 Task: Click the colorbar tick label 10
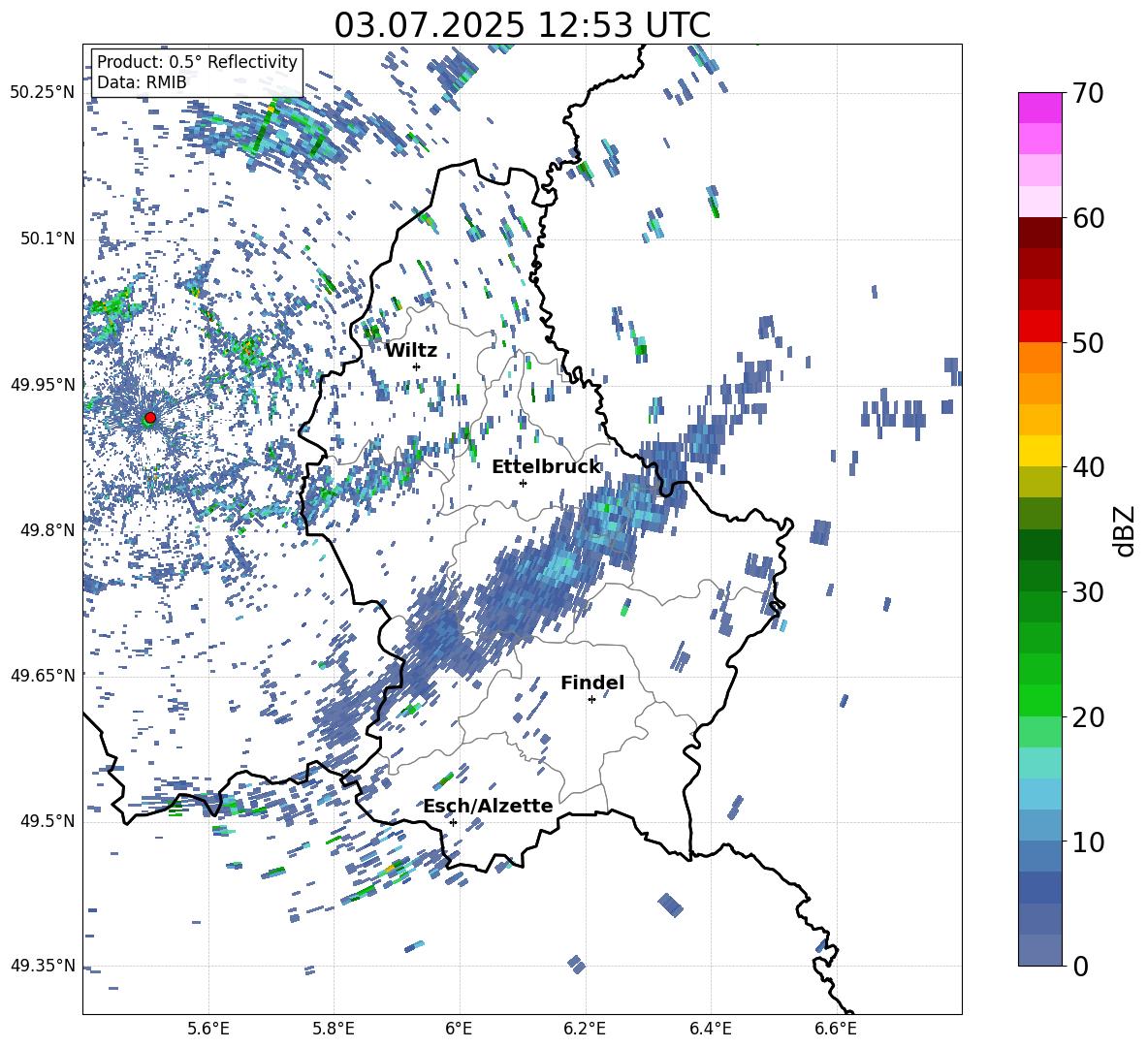(x=1087, y=842)
